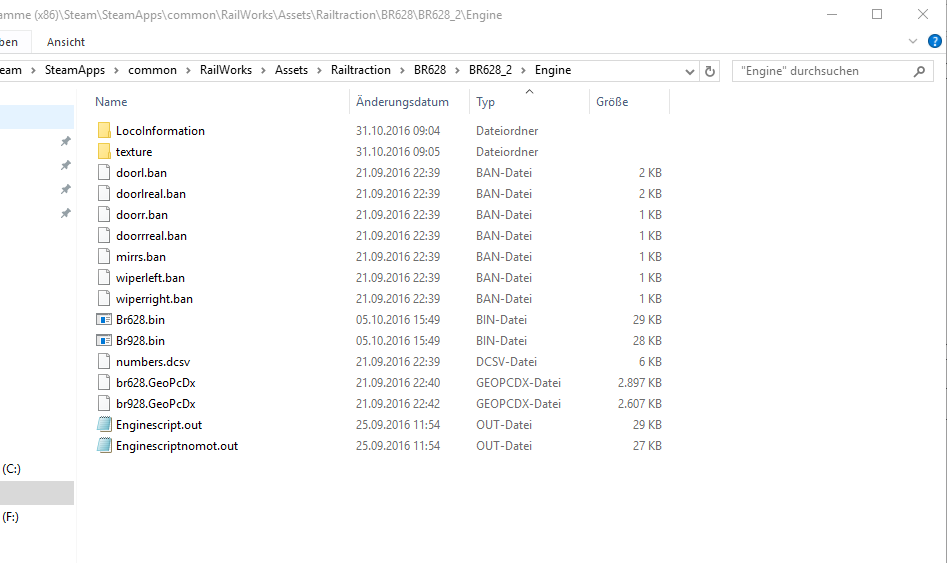The image size is (947, 563).
Task: Expand the ribbon with the chevron
Action: point(913,42)
